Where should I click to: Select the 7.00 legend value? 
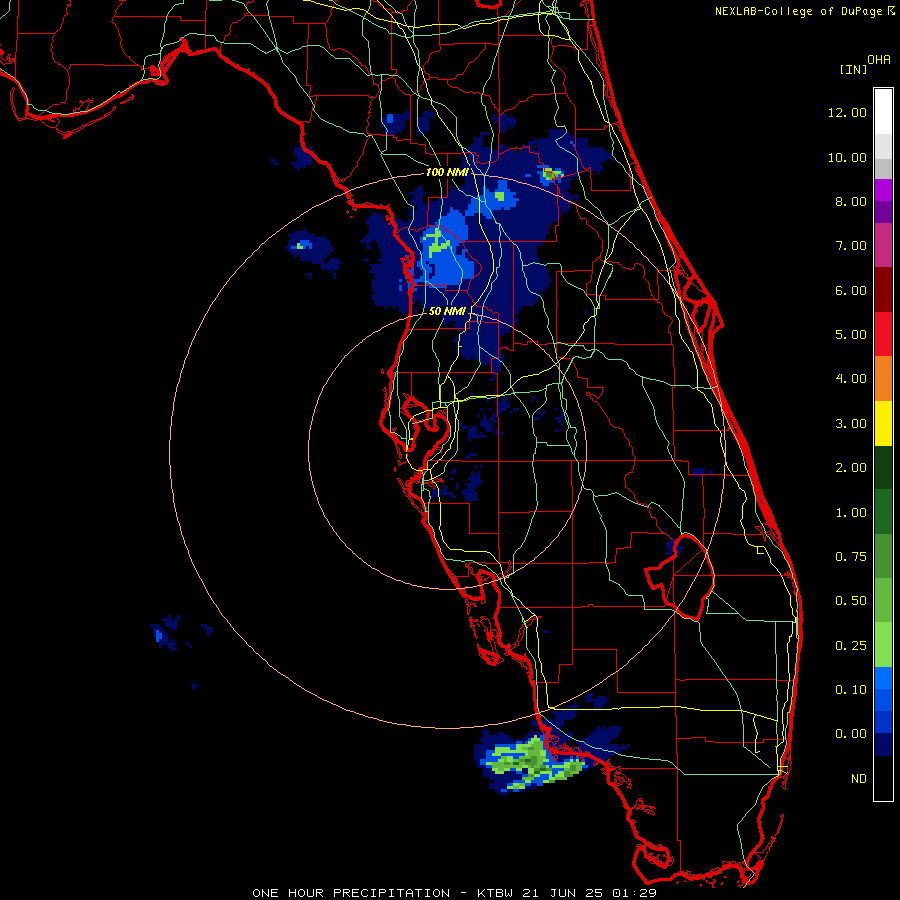pos(851,246)
